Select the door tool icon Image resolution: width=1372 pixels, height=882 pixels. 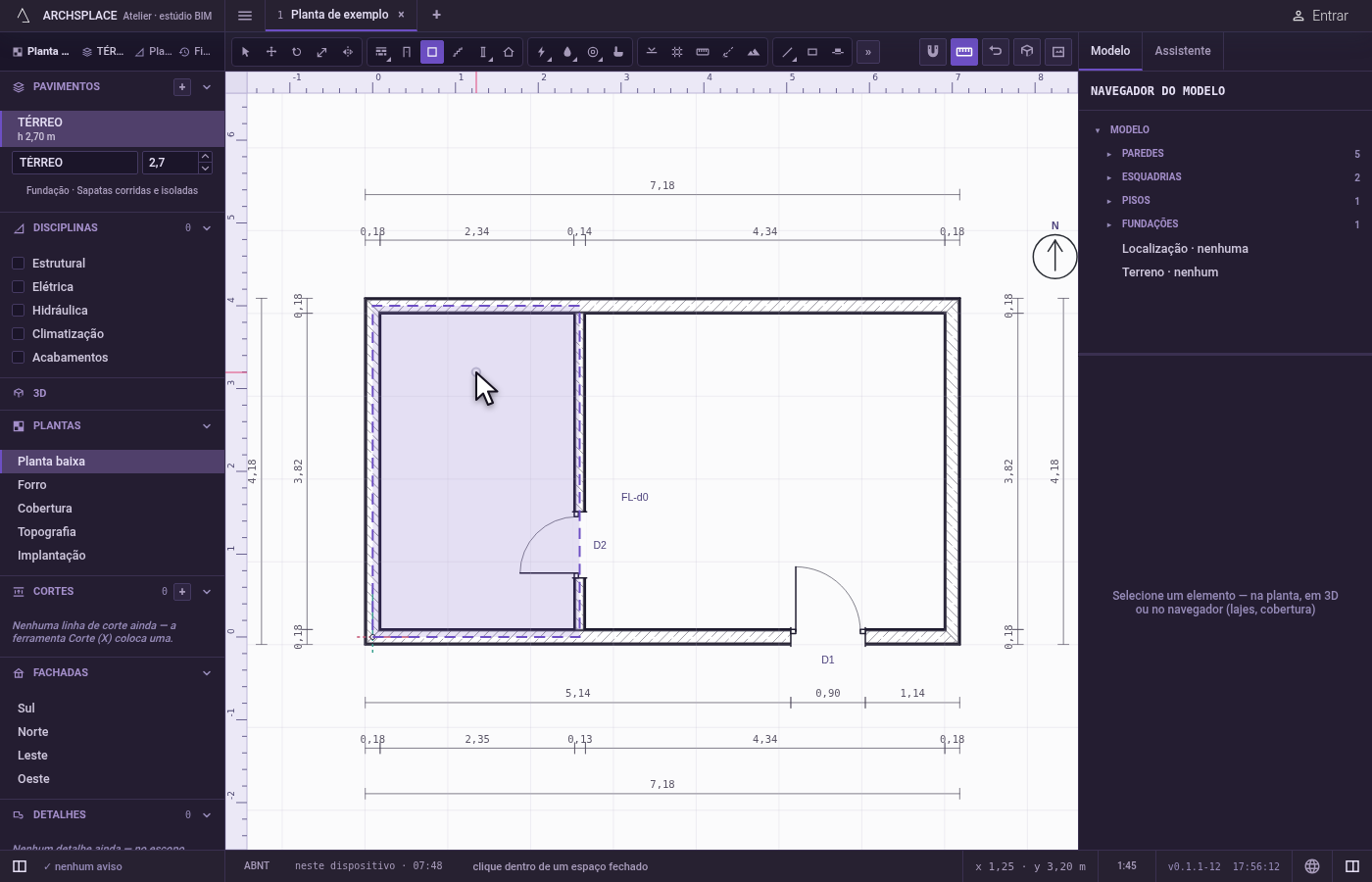tap(407, 52)
